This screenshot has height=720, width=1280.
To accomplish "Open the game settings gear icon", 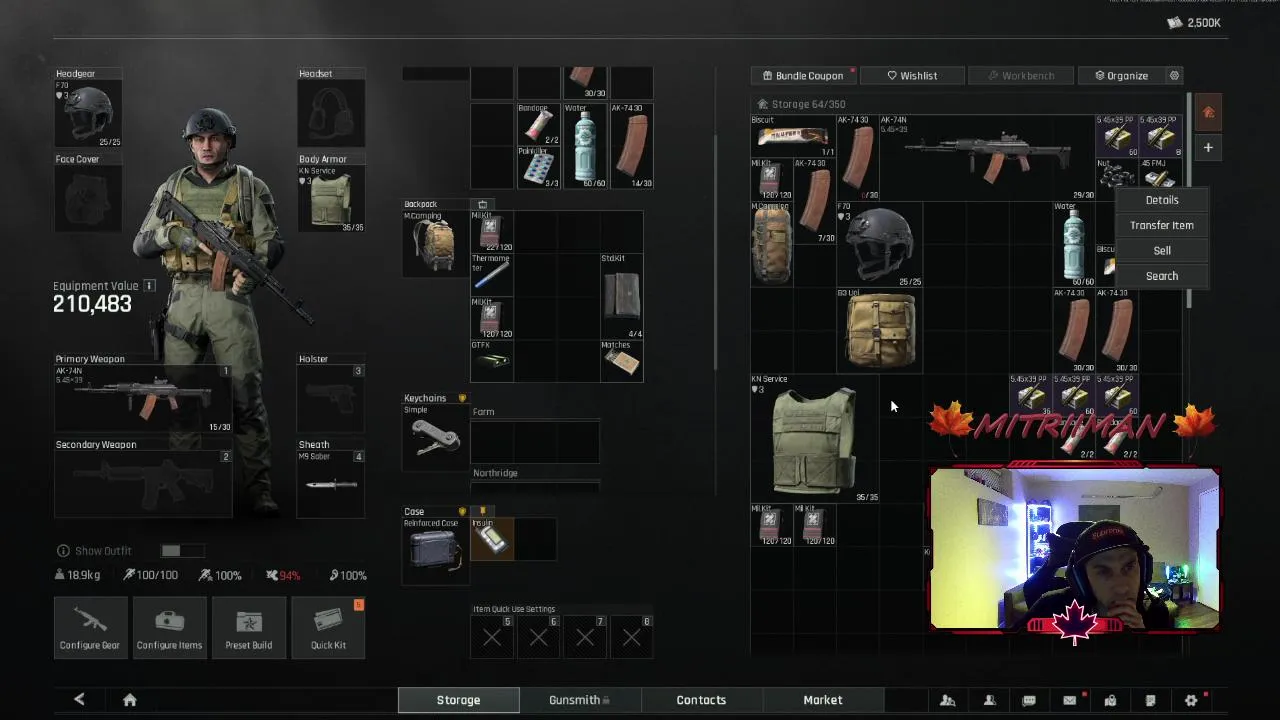I will [1191, 700].
